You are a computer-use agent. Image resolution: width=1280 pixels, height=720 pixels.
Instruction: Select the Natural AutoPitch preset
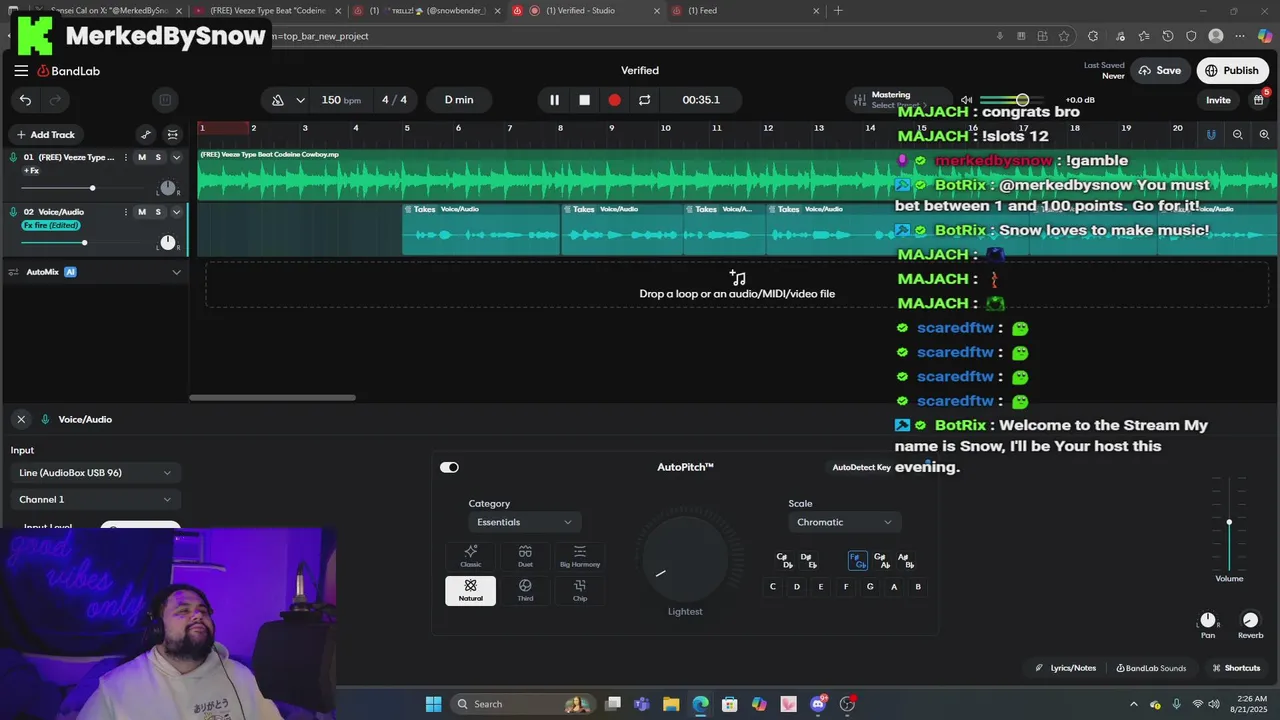[x=471, y=590]
